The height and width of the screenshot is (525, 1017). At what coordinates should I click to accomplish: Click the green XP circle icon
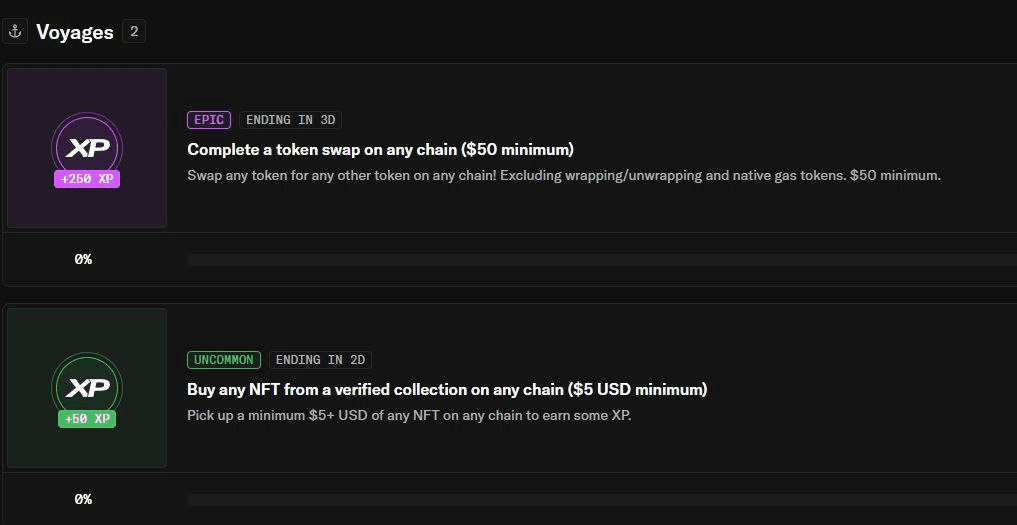(87, 388)
